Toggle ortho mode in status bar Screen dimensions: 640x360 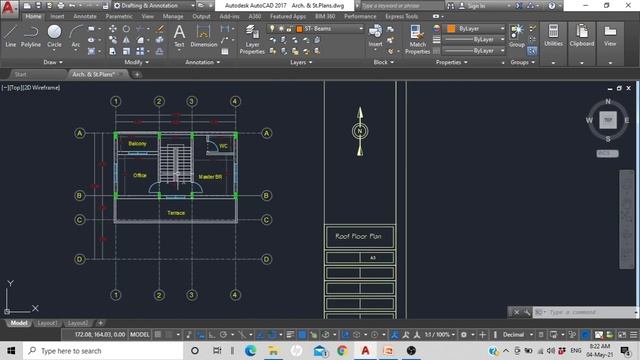coord(212,335)
